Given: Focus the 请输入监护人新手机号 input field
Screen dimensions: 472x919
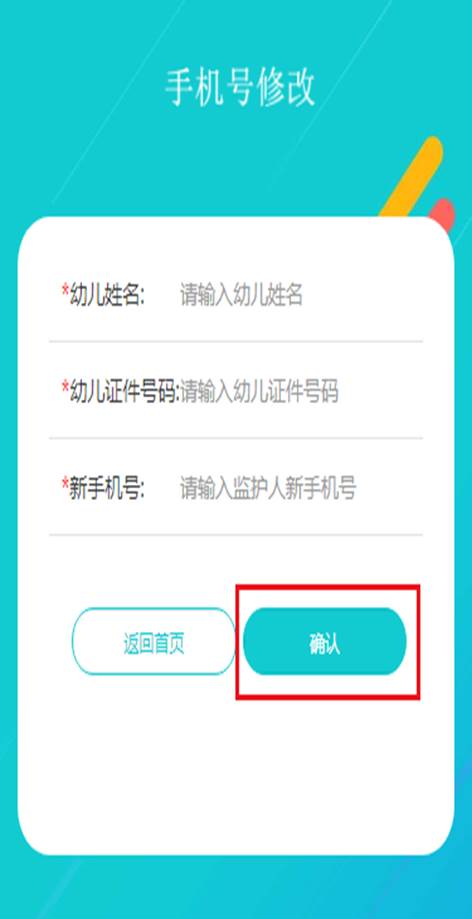Looking at the screenshot, I should pos(300,488).
